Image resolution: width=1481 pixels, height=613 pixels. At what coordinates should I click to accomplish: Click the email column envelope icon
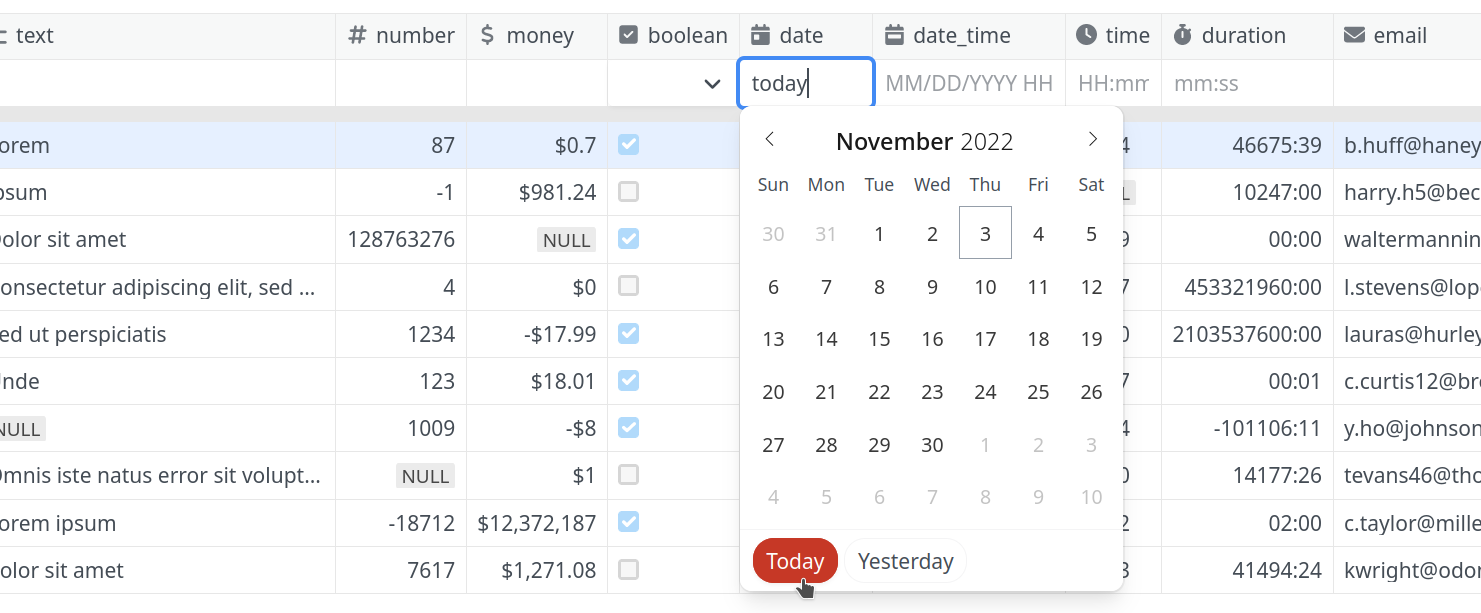(1354, 36)
